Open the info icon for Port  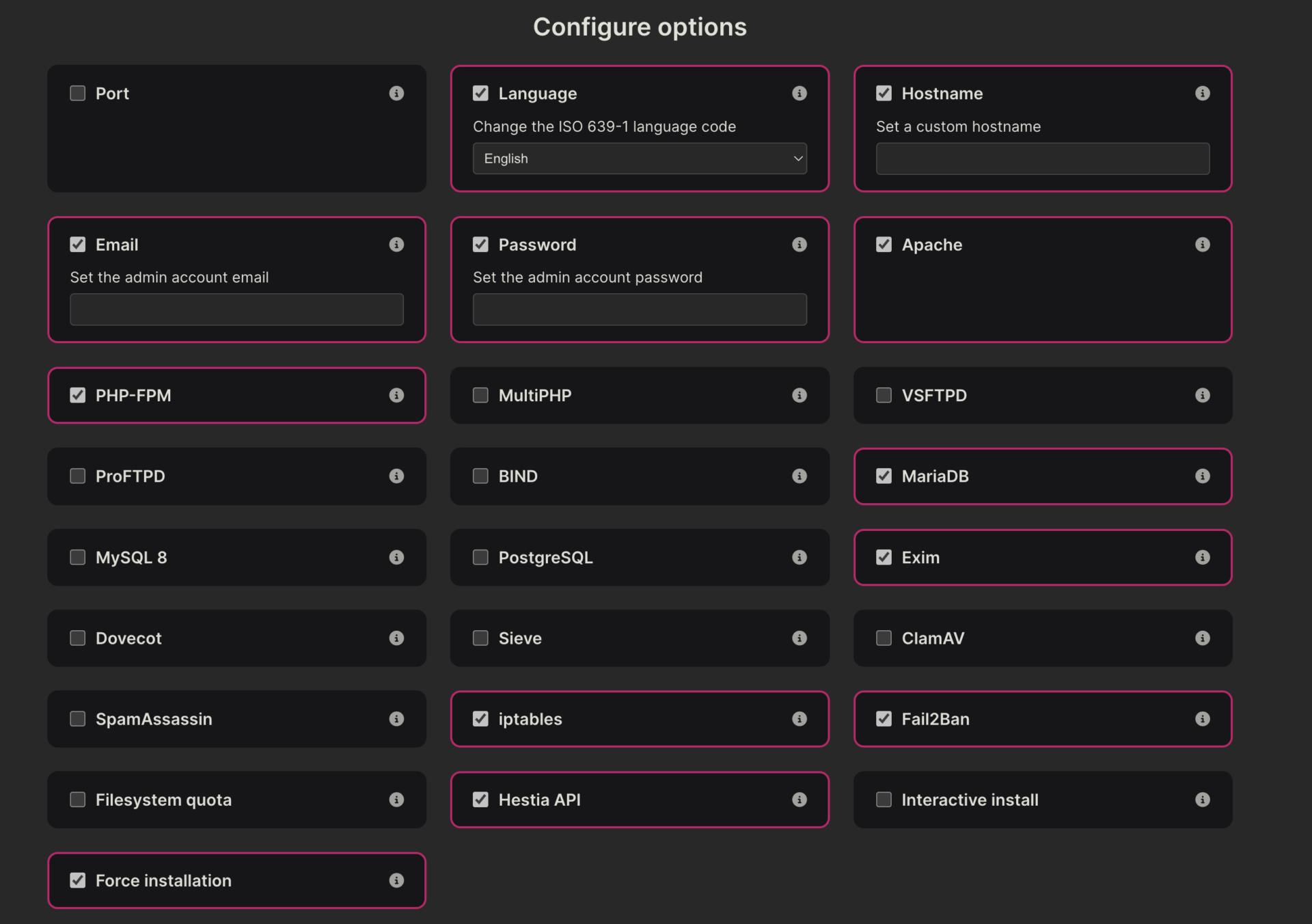click(396, 93)
